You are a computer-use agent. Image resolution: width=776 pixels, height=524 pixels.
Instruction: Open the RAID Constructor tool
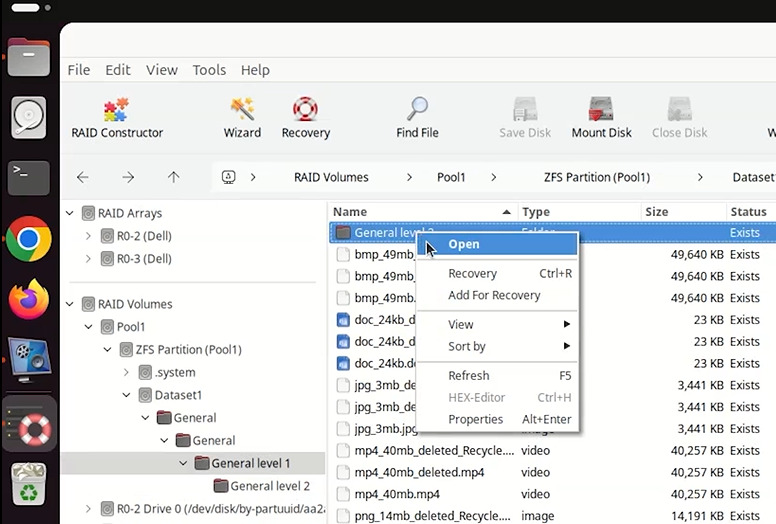[x=117, y=118]
